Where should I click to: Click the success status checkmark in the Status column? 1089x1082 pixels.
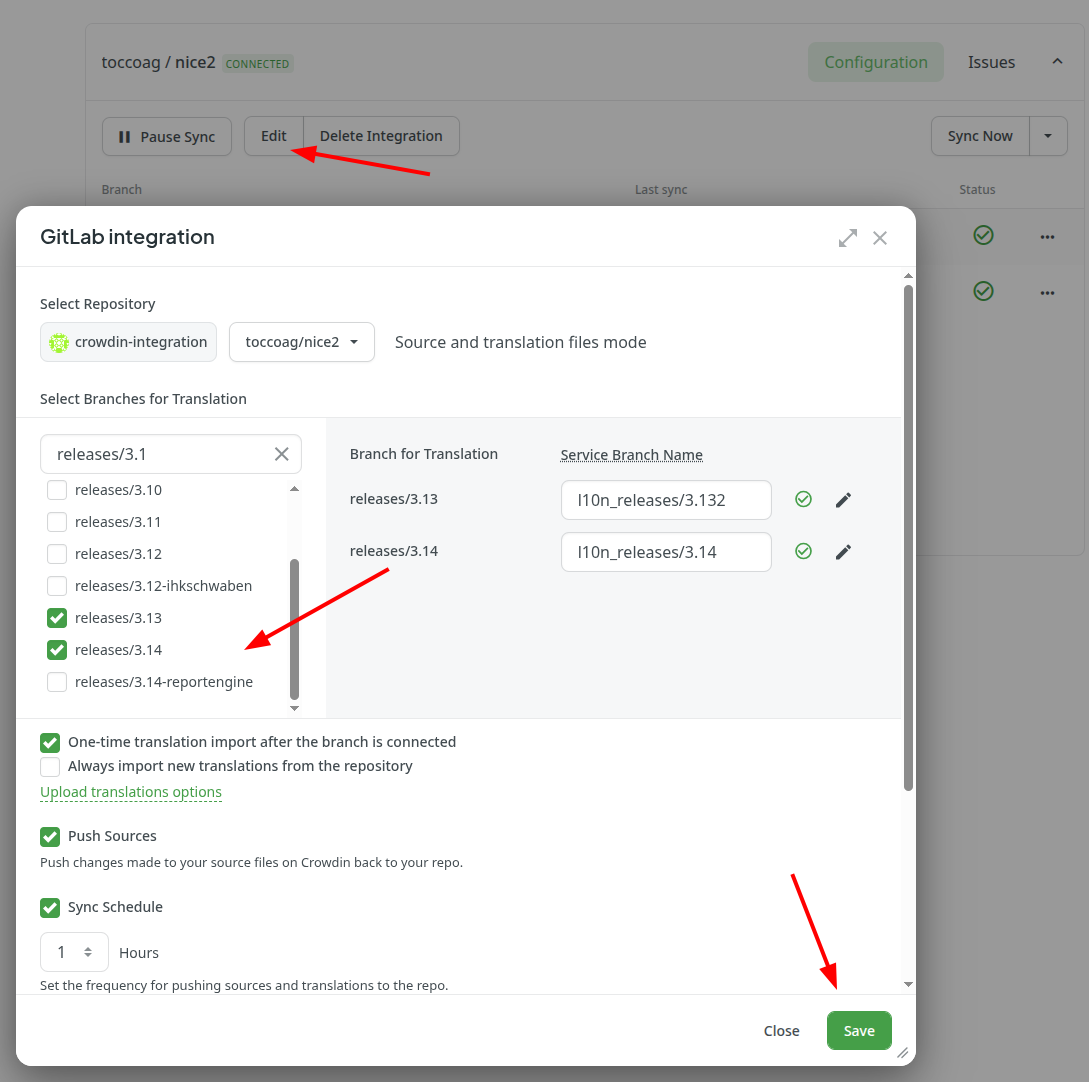[983, 236]
